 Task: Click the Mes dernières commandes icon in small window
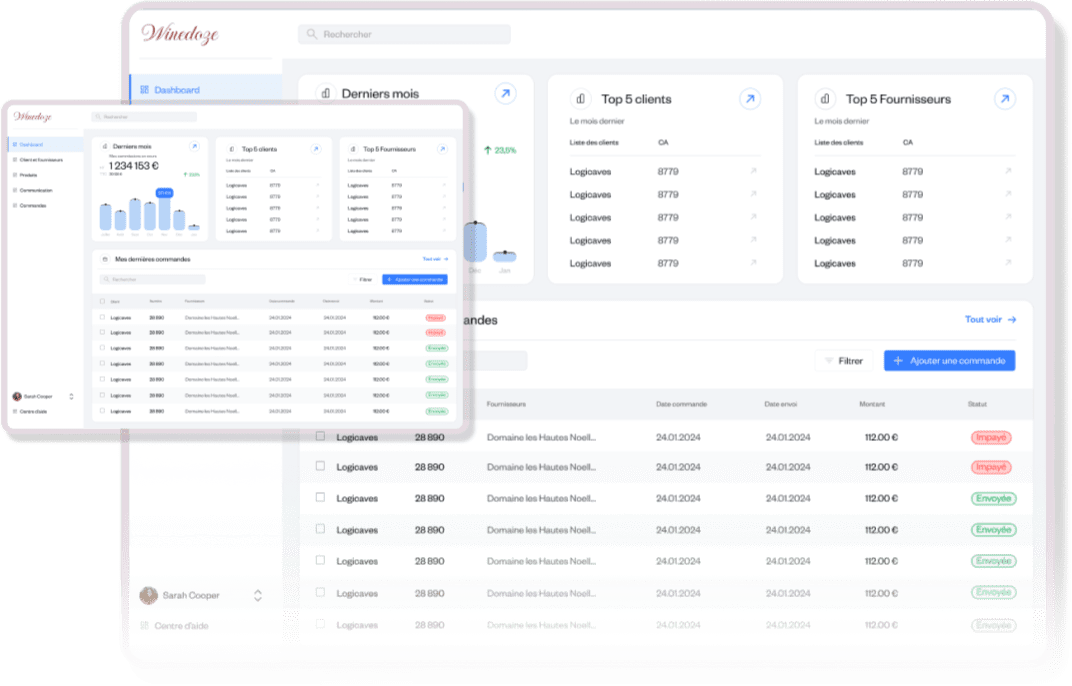(105, 259)
